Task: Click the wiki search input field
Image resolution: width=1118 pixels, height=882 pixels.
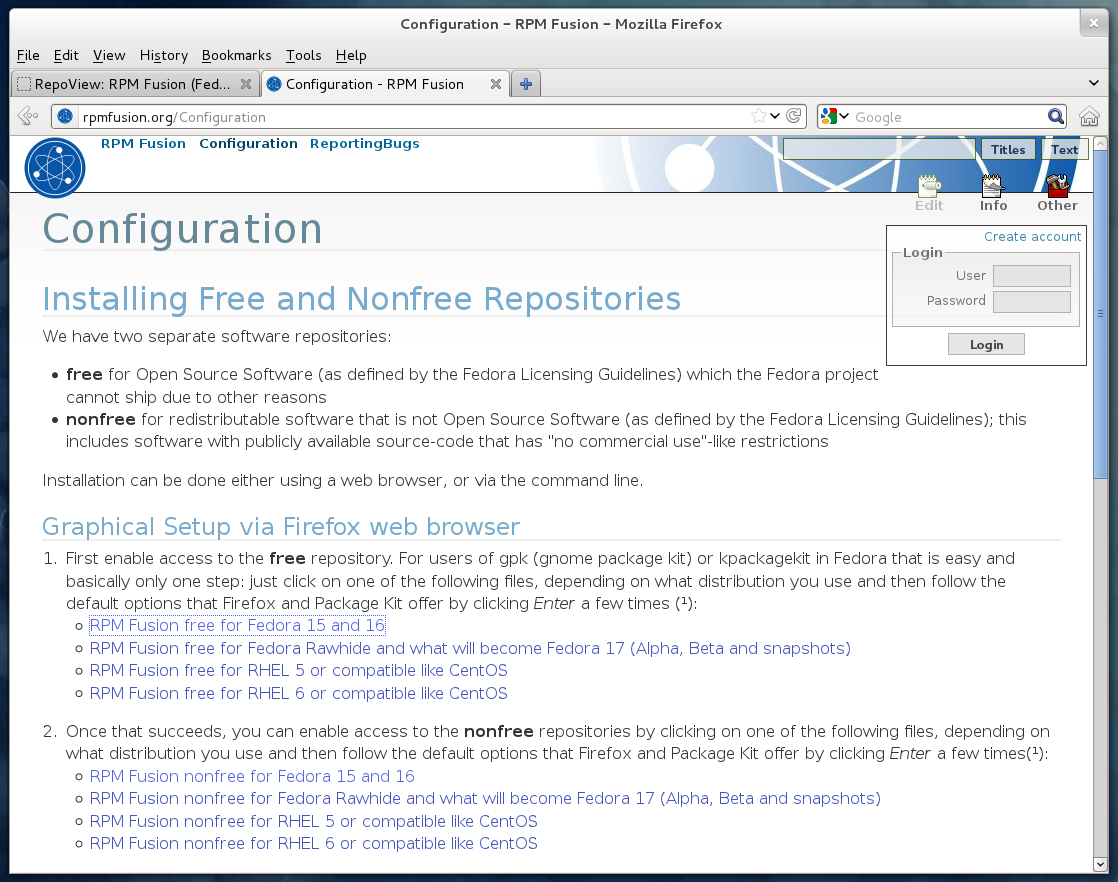Action: 879,149
